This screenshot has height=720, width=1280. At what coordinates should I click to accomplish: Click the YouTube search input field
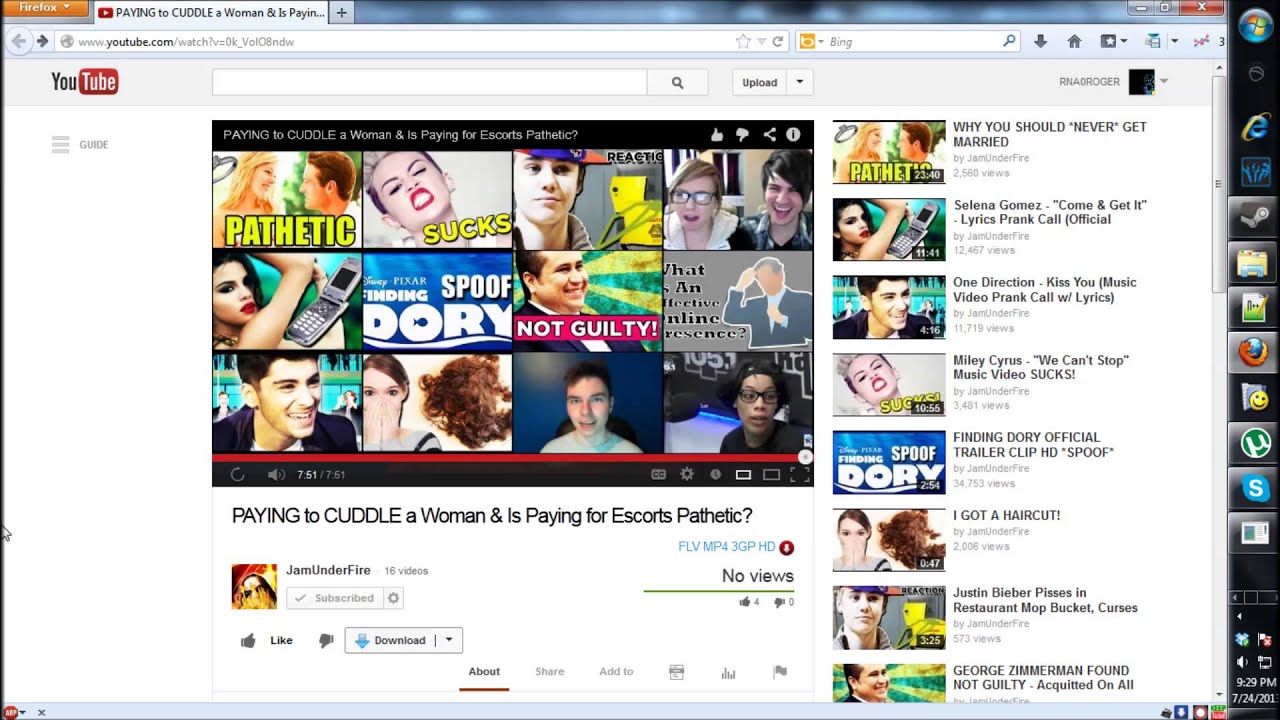(430, 83)
